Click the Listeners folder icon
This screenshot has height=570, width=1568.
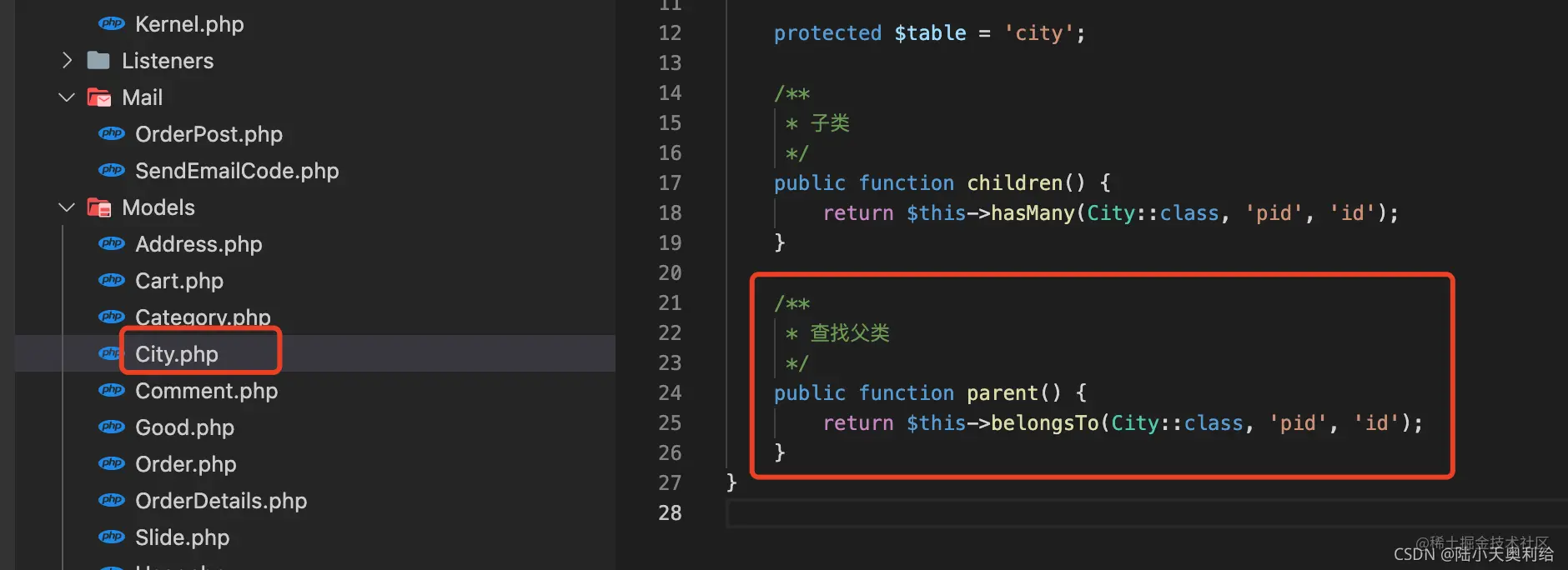pos(98,60)
